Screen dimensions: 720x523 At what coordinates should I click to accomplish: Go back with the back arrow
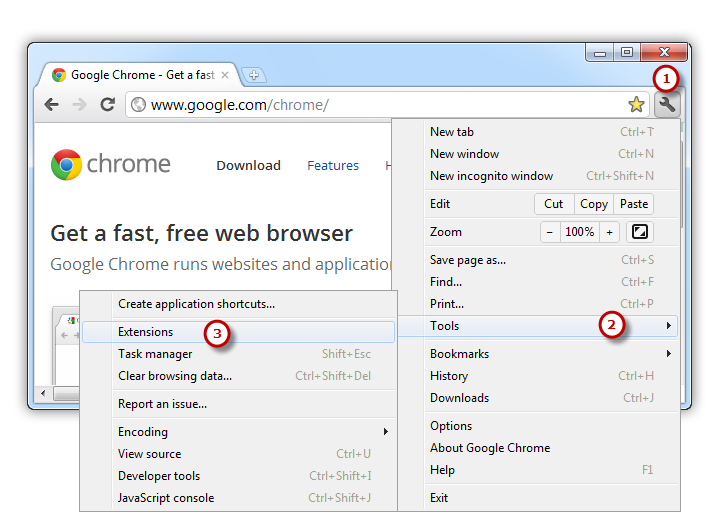[52, 105]
